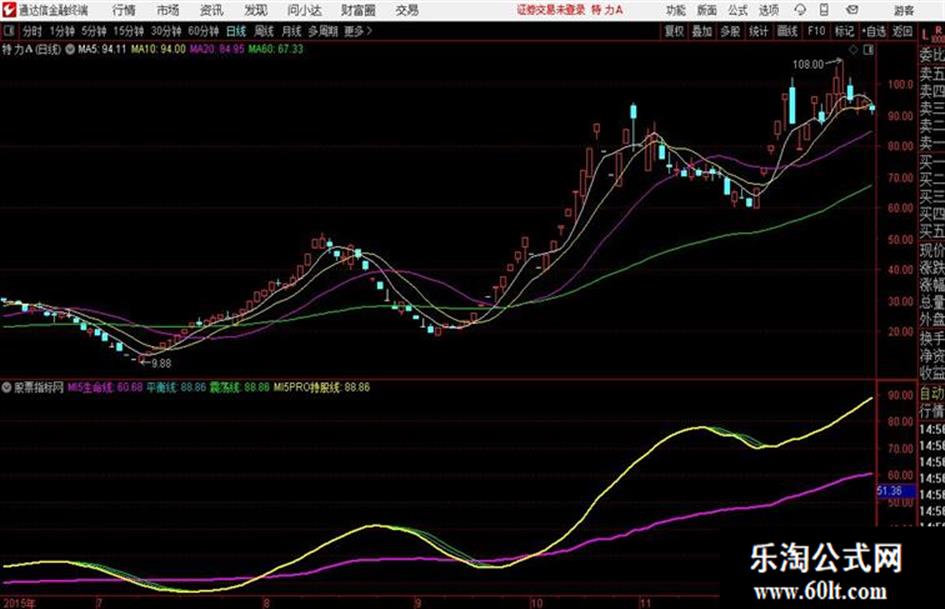
Task: Click 证券交易未登录 login status
Action: click(x=551, y=10)
